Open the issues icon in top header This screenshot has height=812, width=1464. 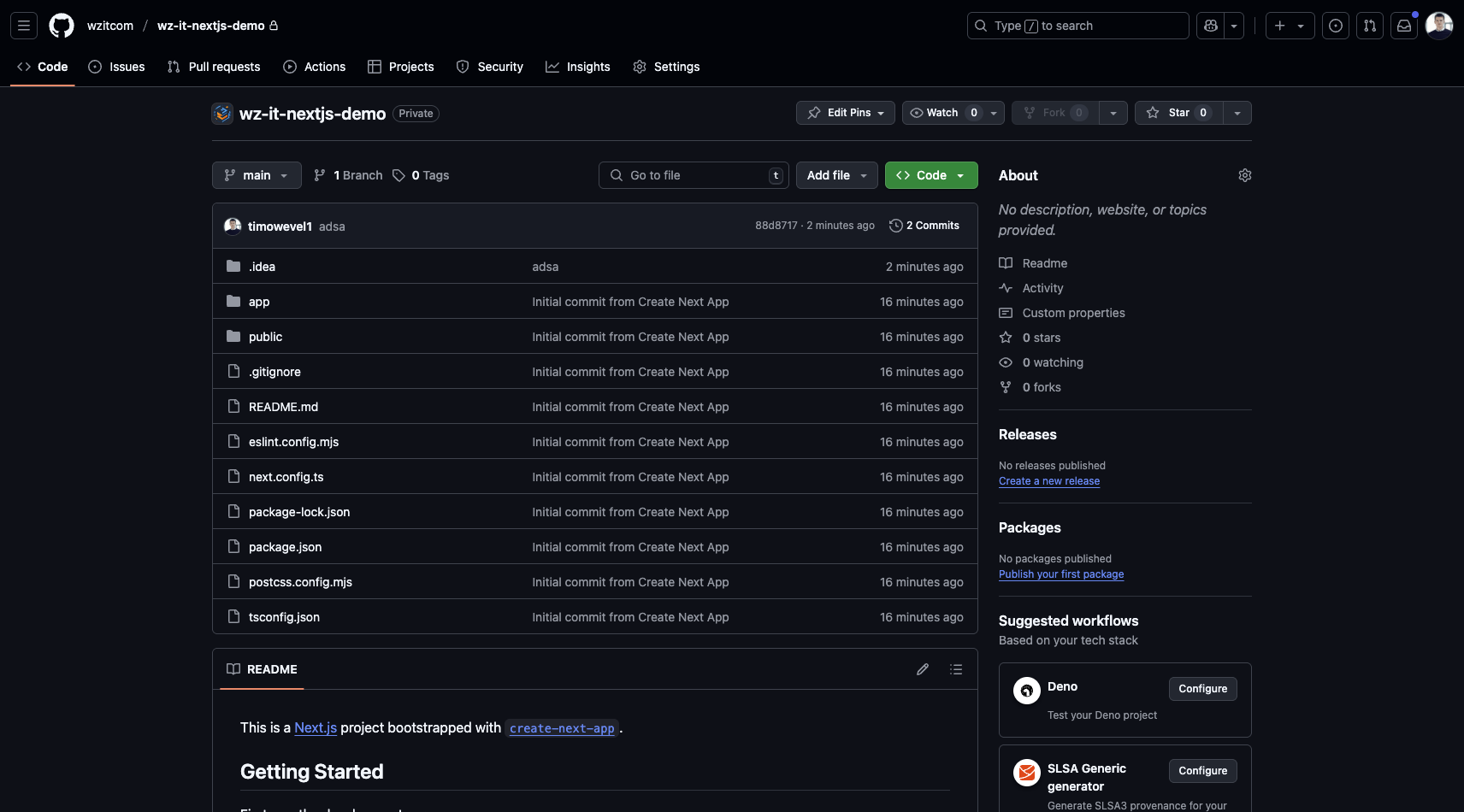[1336, 26]
